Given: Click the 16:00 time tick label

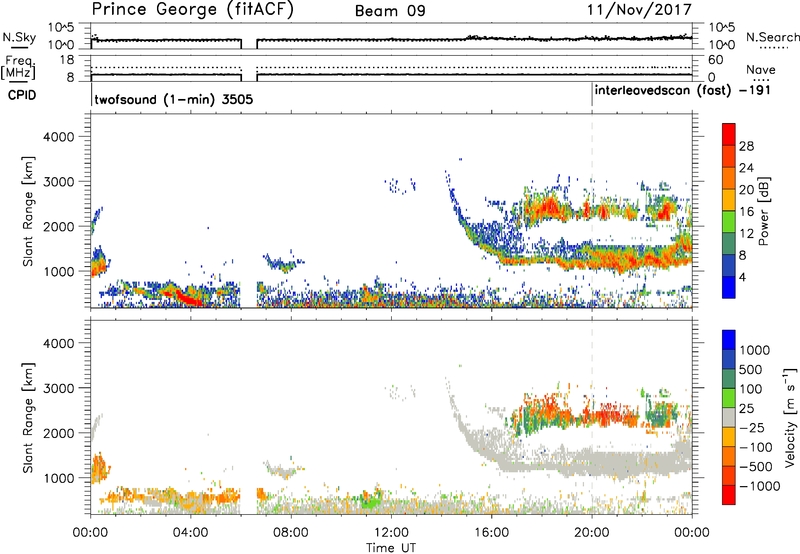Looking at the screenshot, I should [491, 533].
